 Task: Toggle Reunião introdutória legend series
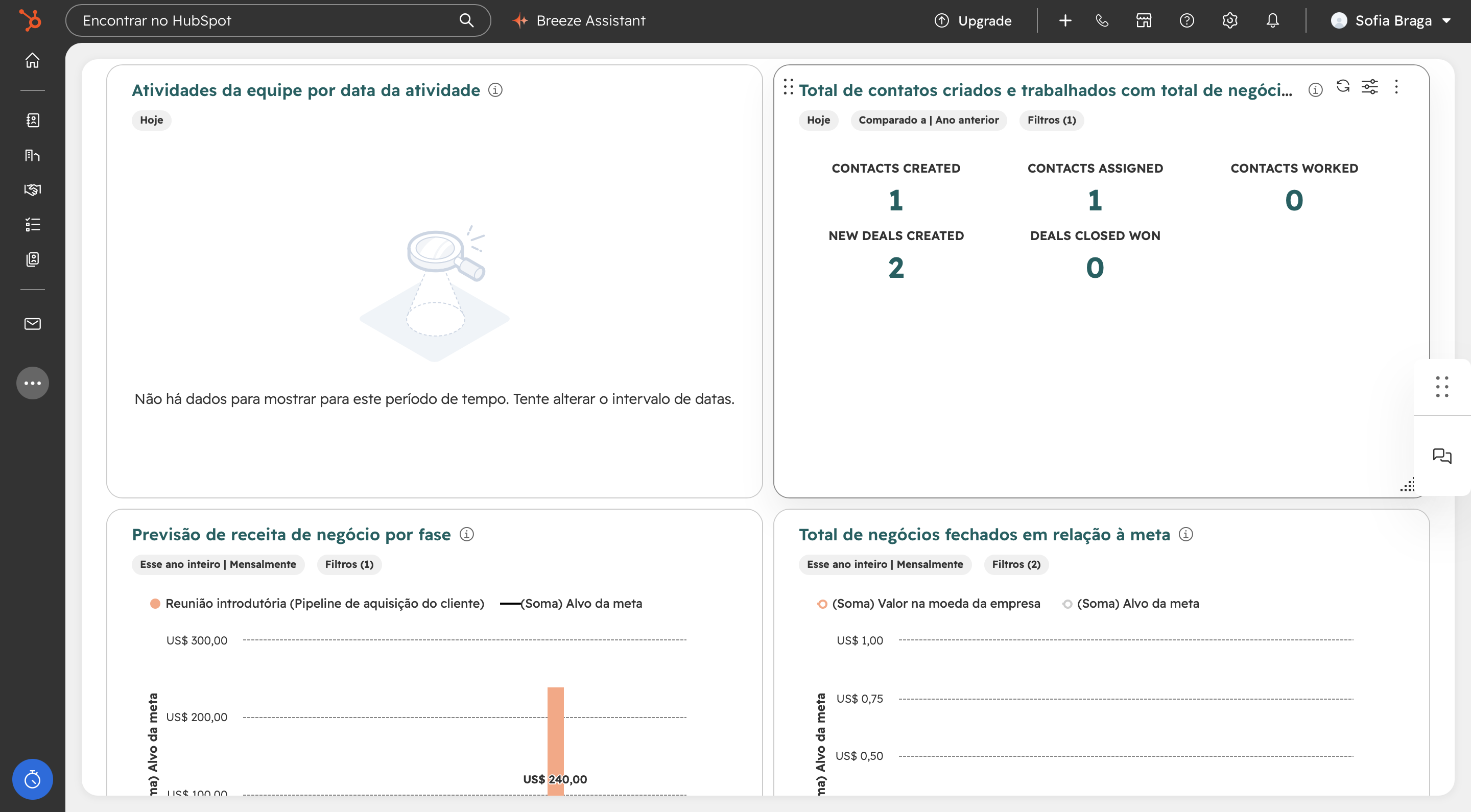tap(318, 603)
